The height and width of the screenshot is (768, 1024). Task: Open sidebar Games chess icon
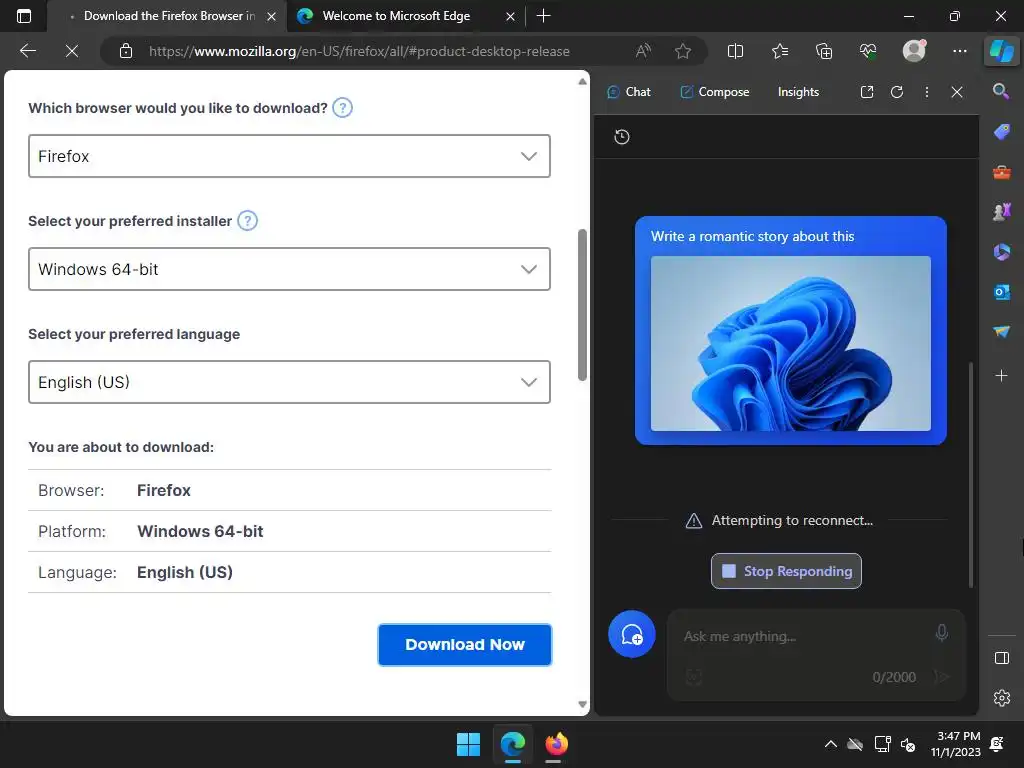click(x=1002, y=212)
